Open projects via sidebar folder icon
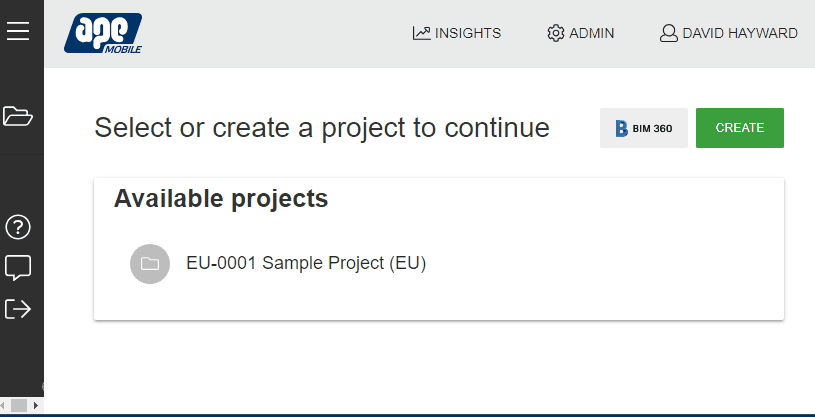Image resolution: width=815 pixels, height=417 pixels. 18,116
